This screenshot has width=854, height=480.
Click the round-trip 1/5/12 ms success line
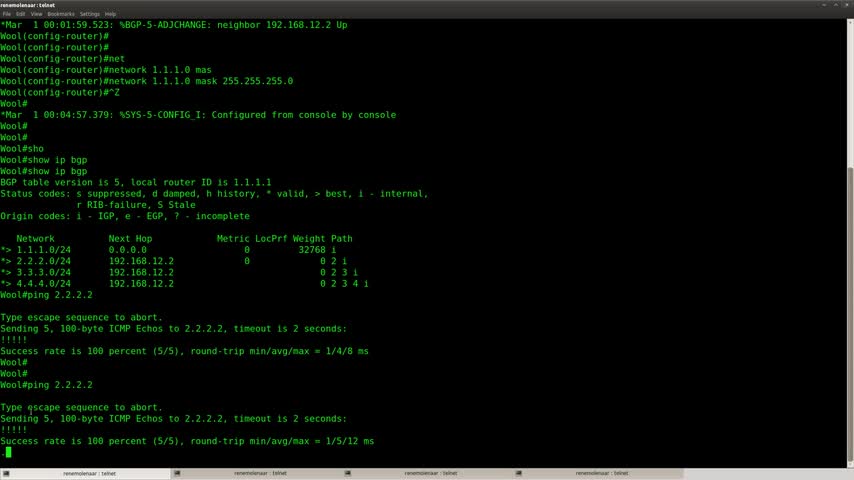click(x=187, y=441)
